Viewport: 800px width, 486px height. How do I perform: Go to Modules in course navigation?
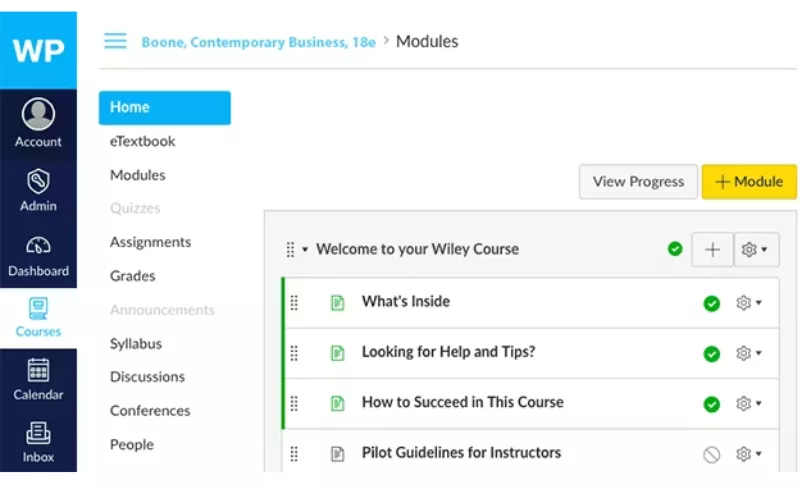point(138,175)
